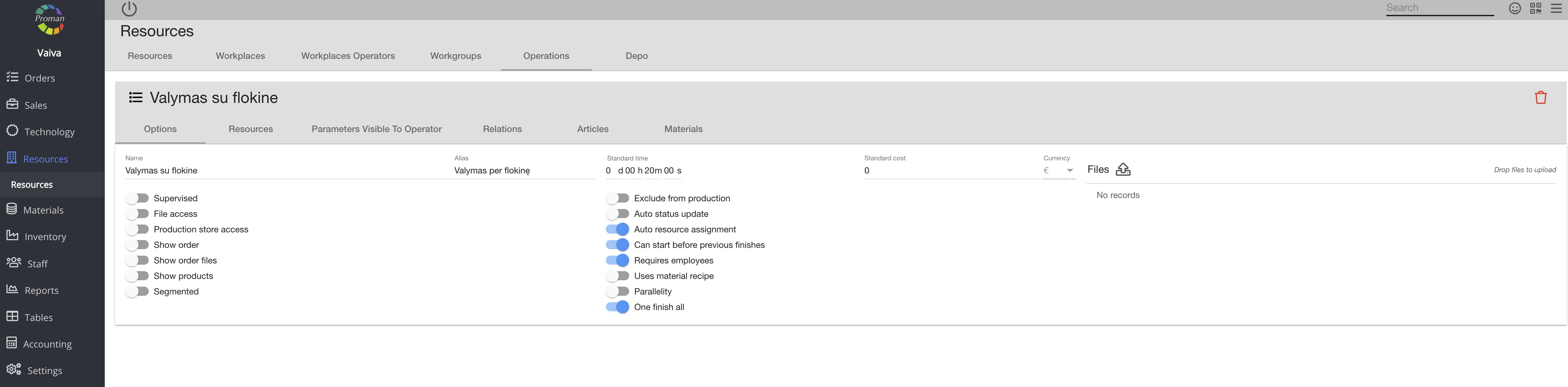This screenshot has height=387, width=1568.
Task: Click the Alias input field
Action: [x=523, y=171]
